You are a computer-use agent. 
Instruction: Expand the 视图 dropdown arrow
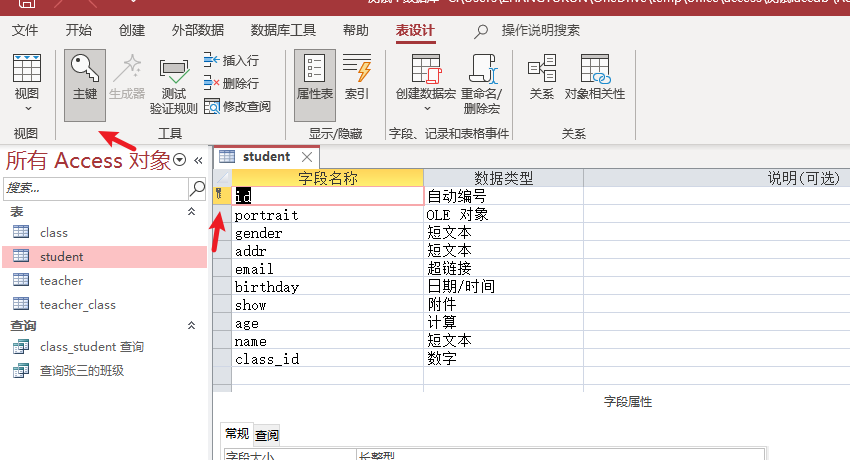point(28,109)
